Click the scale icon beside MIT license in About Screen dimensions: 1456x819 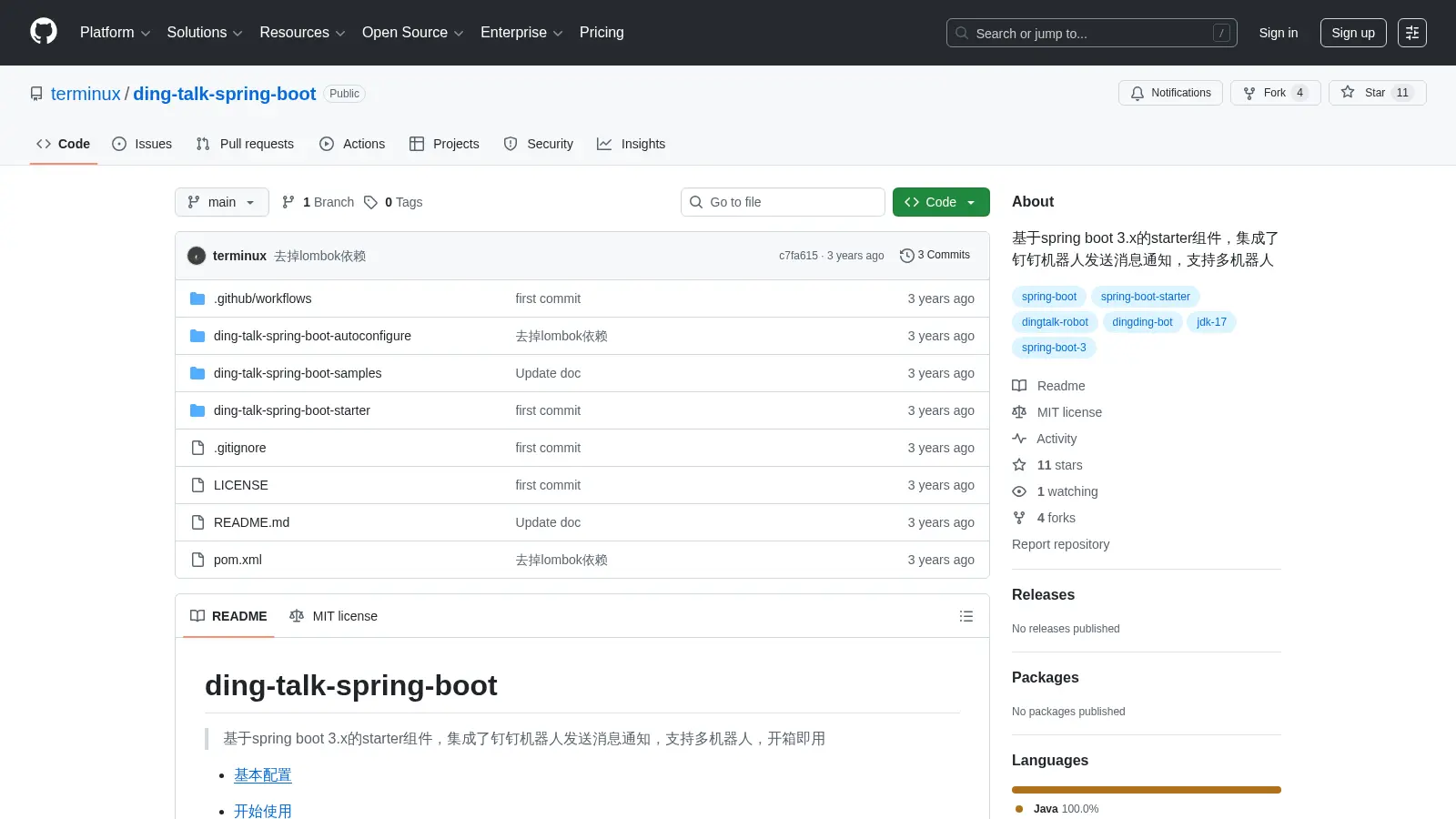pos(1019,412)
